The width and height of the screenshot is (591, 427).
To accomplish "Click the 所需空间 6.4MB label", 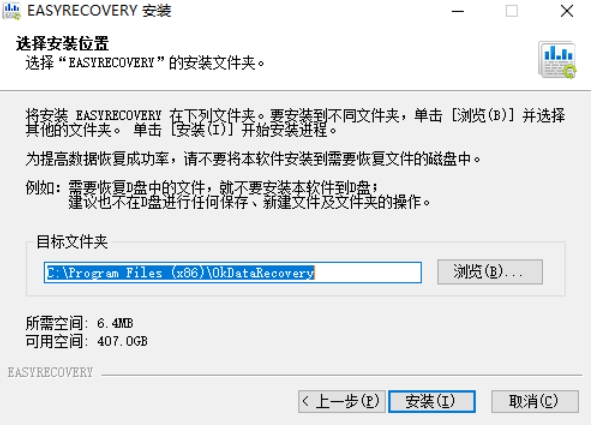I will [79, 323].
